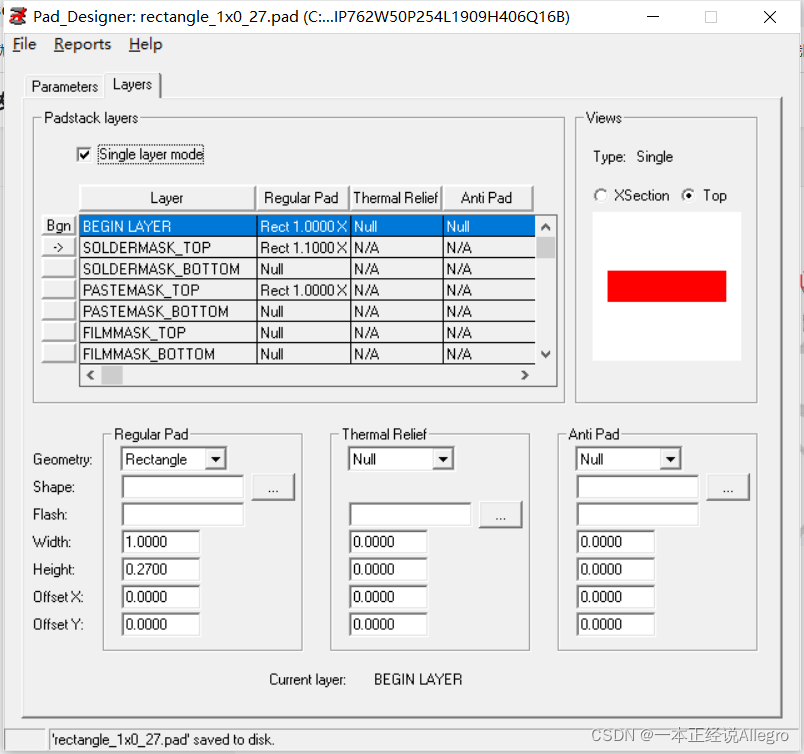
Task: Select the Layers tab
Action: tap(132, 84)
